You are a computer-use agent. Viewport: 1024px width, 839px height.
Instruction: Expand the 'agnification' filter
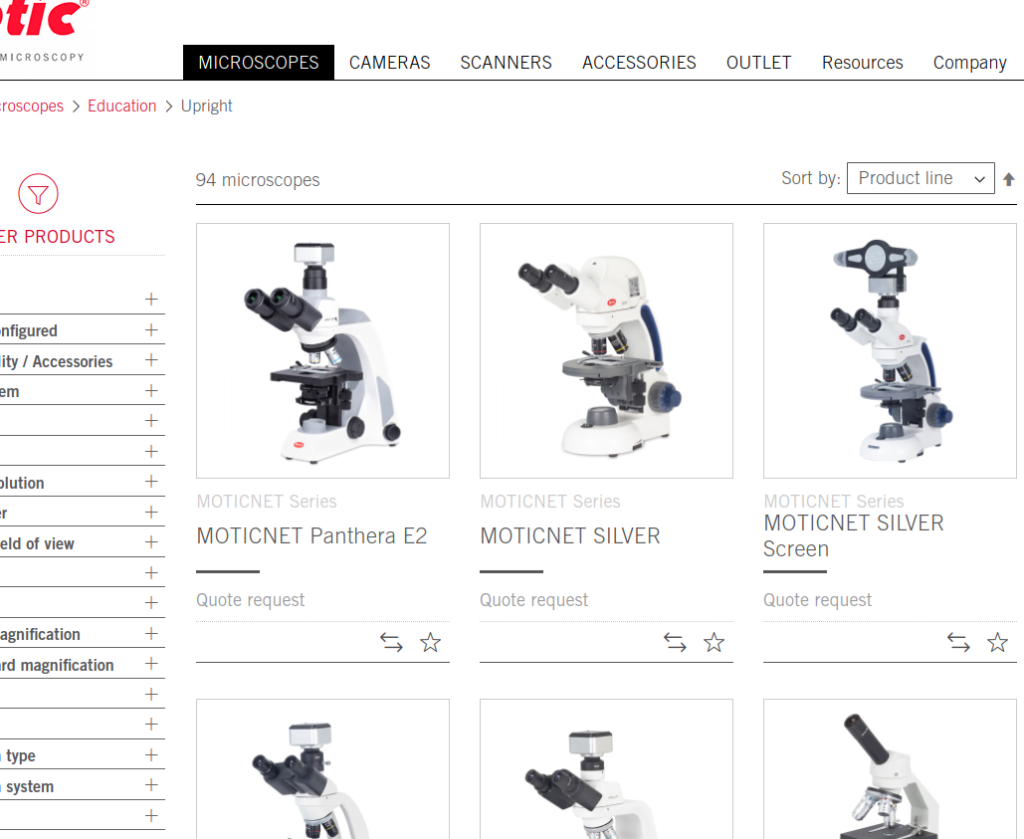(82, 633)
